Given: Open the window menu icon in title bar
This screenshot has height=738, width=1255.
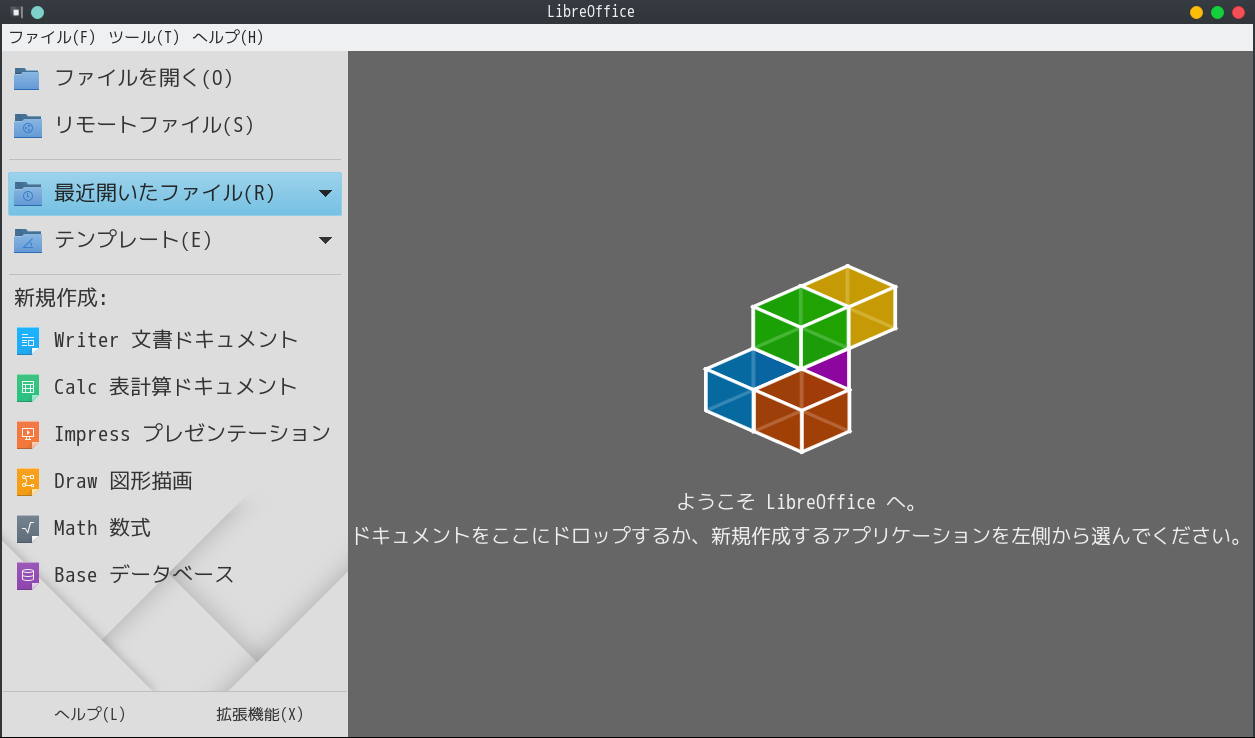Looking at the screenshot, I should [x=17, y=12].
